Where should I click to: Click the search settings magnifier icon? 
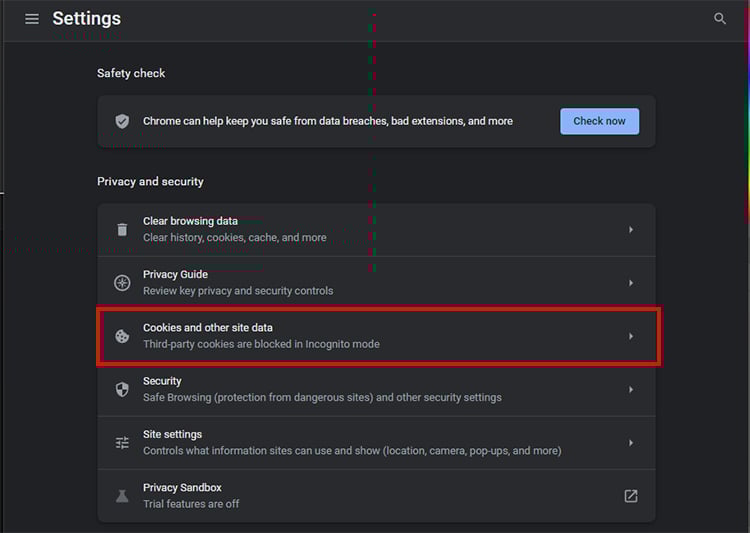pyautogui.click(x=719, y=19)
